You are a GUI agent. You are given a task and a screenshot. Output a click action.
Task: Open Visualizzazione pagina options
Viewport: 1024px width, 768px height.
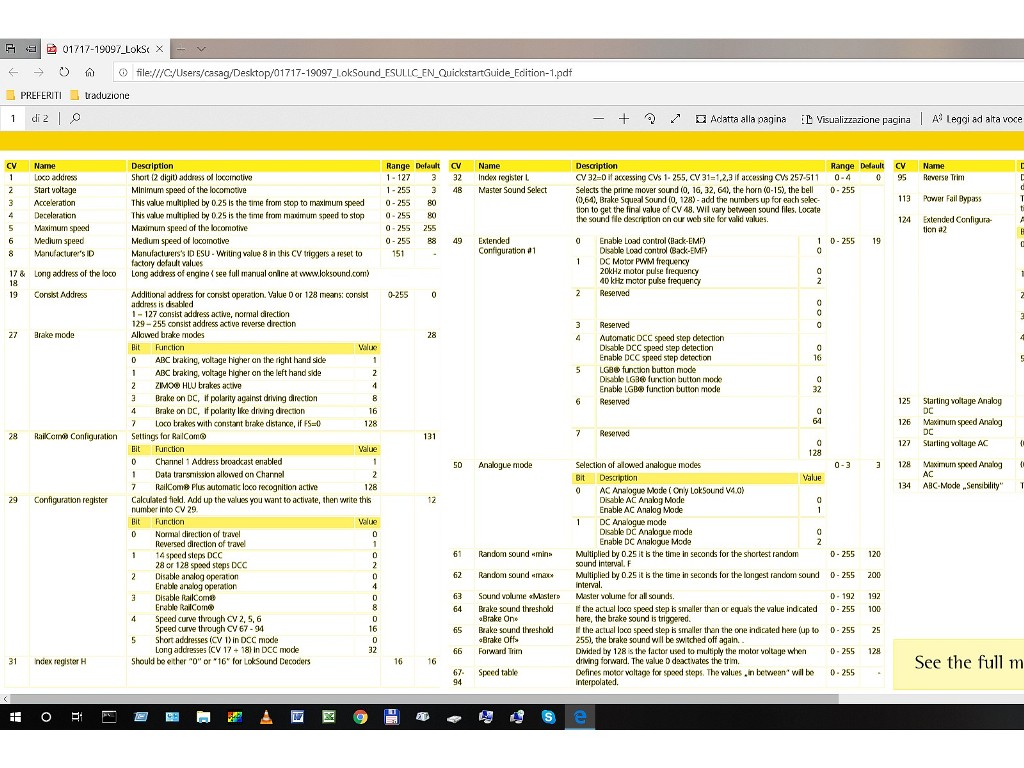(856, 119)
